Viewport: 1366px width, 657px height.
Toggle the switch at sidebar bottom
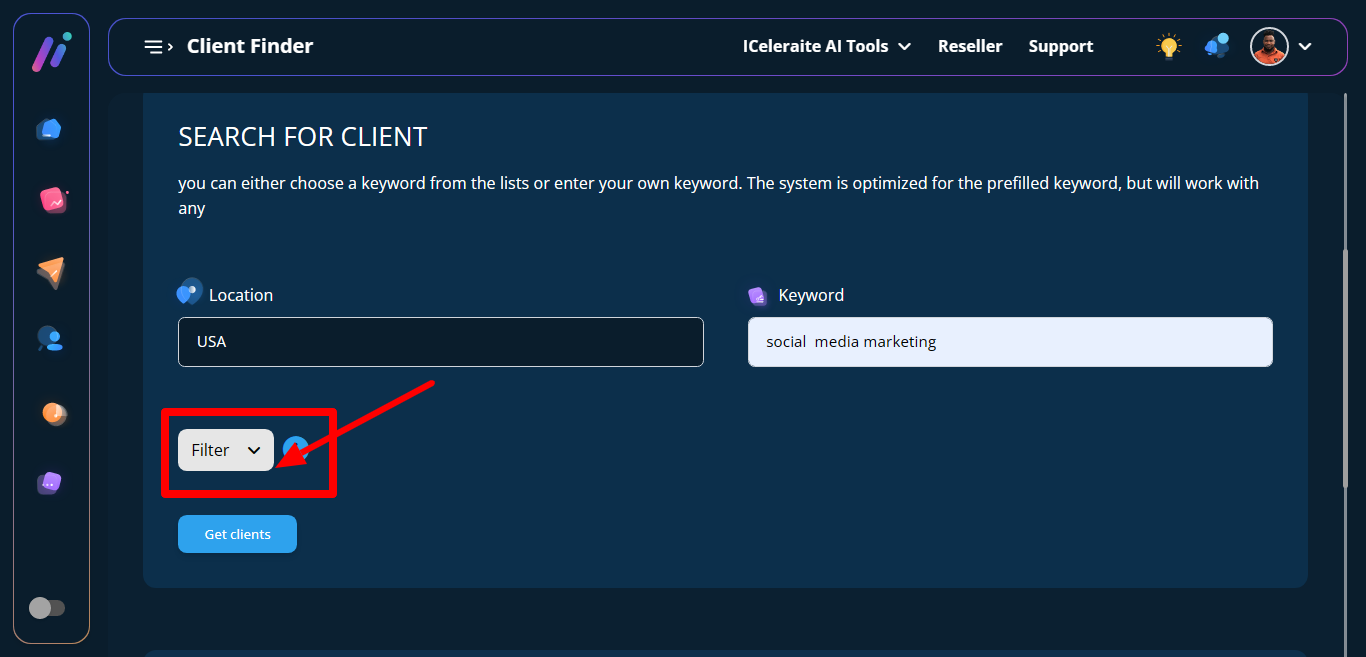(x=47, y=607)
